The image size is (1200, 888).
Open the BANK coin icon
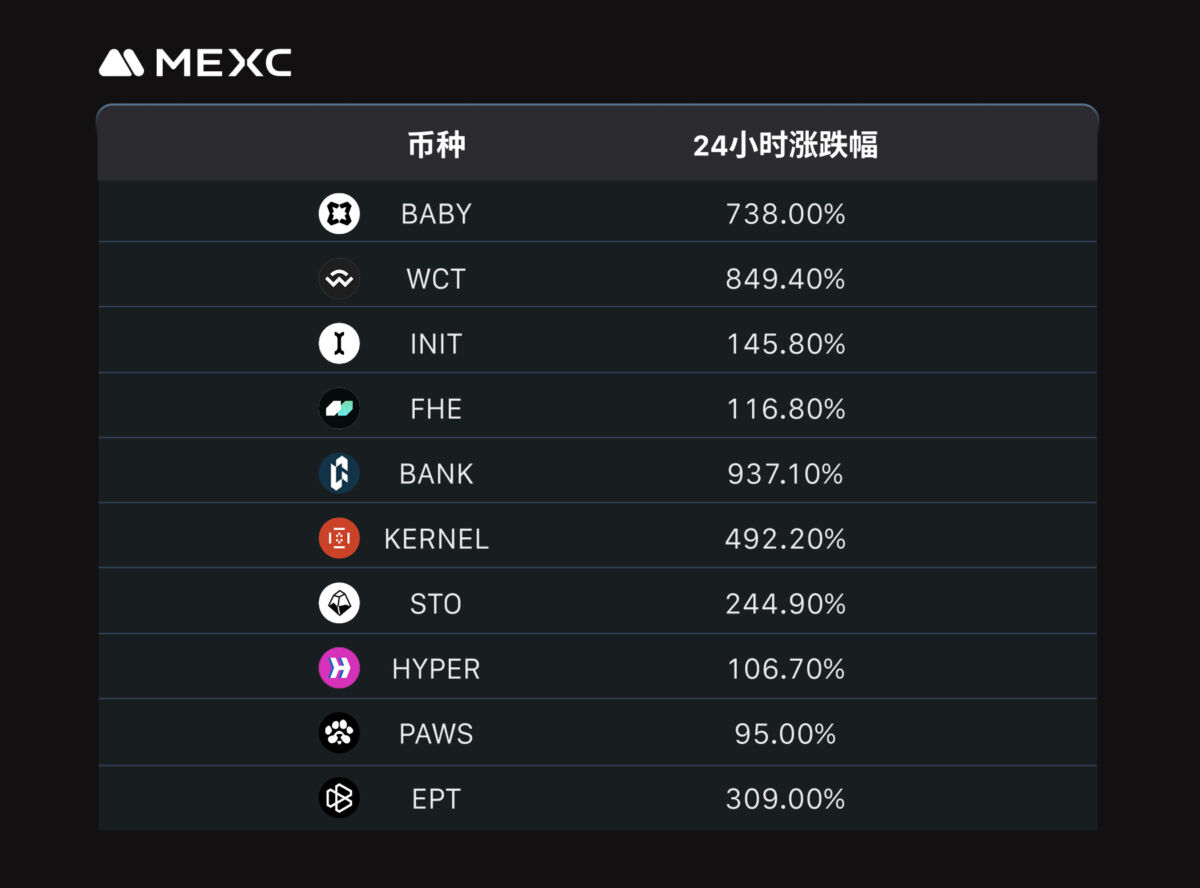click(339, 473)
